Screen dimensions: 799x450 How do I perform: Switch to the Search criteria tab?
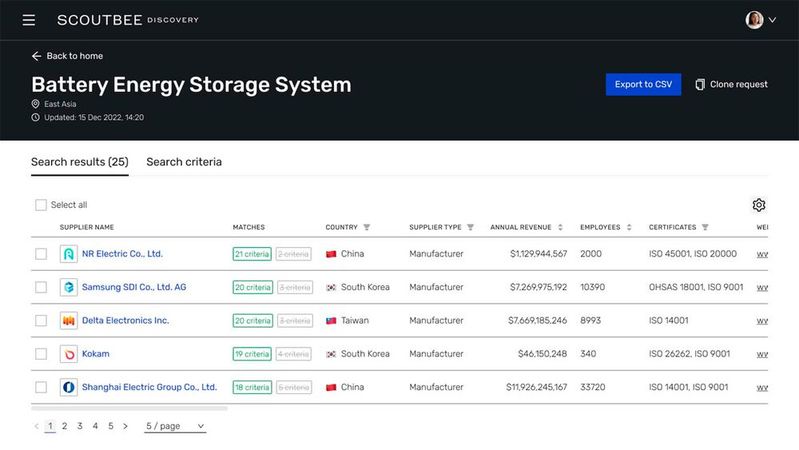pyautogui.click(x=184, y=162)
